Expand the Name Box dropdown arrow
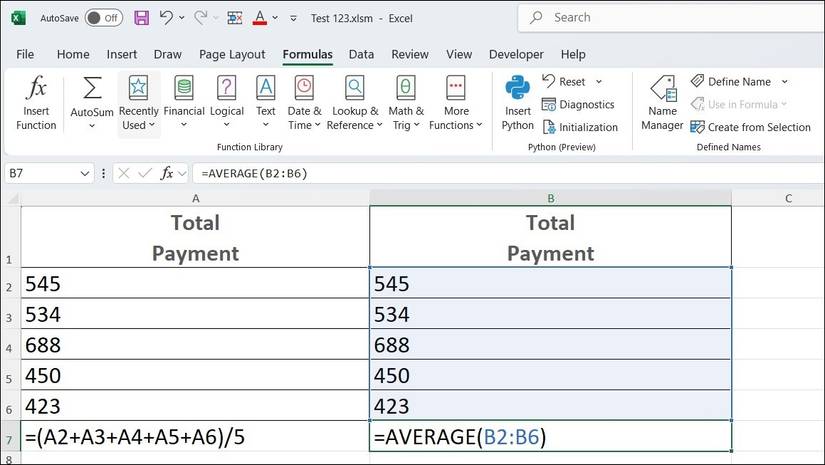Image resolution: width=825 pixels, height=465 pixels. [x=84, y=173]
